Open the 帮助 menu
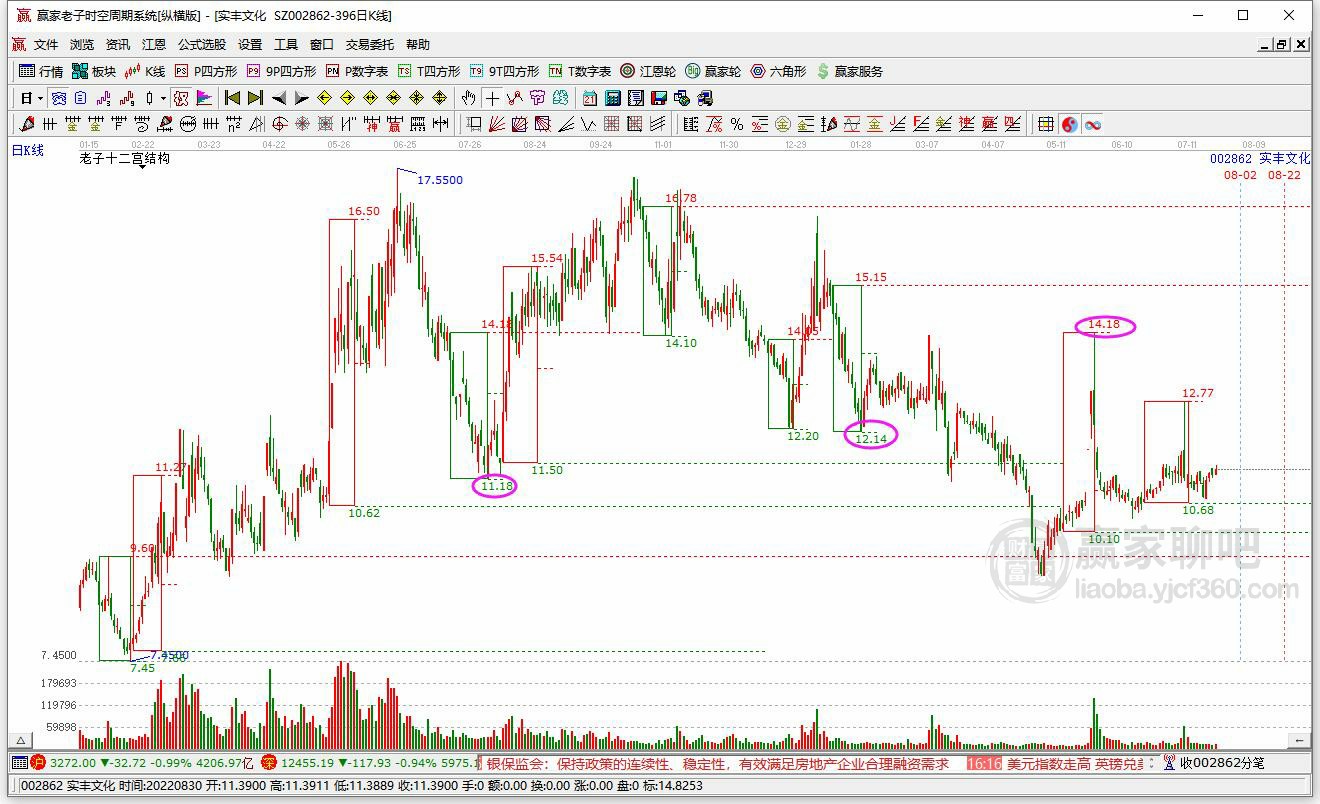 [x=418, y=44]
